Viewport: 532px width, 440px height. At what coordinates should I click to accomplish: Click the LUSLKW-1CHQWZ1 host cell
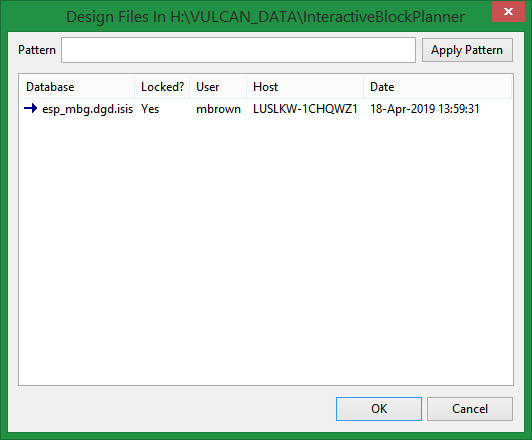tap(305, 109)
